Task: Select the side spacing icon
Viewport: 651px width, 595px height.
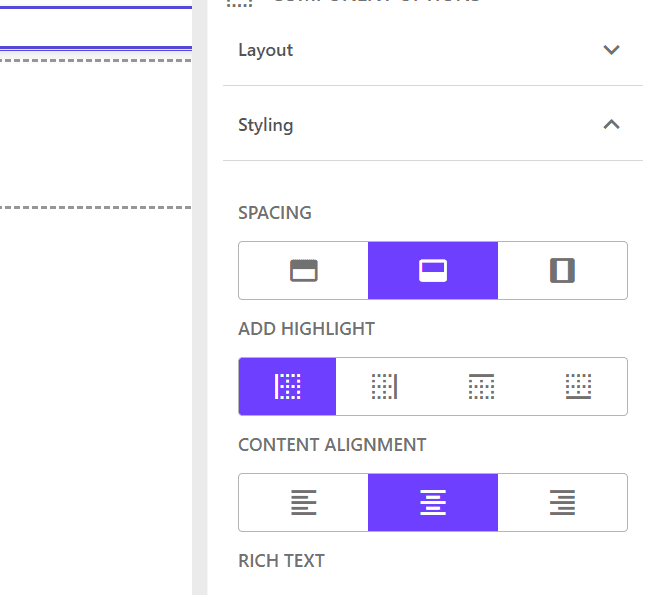Action: point(562,270)
